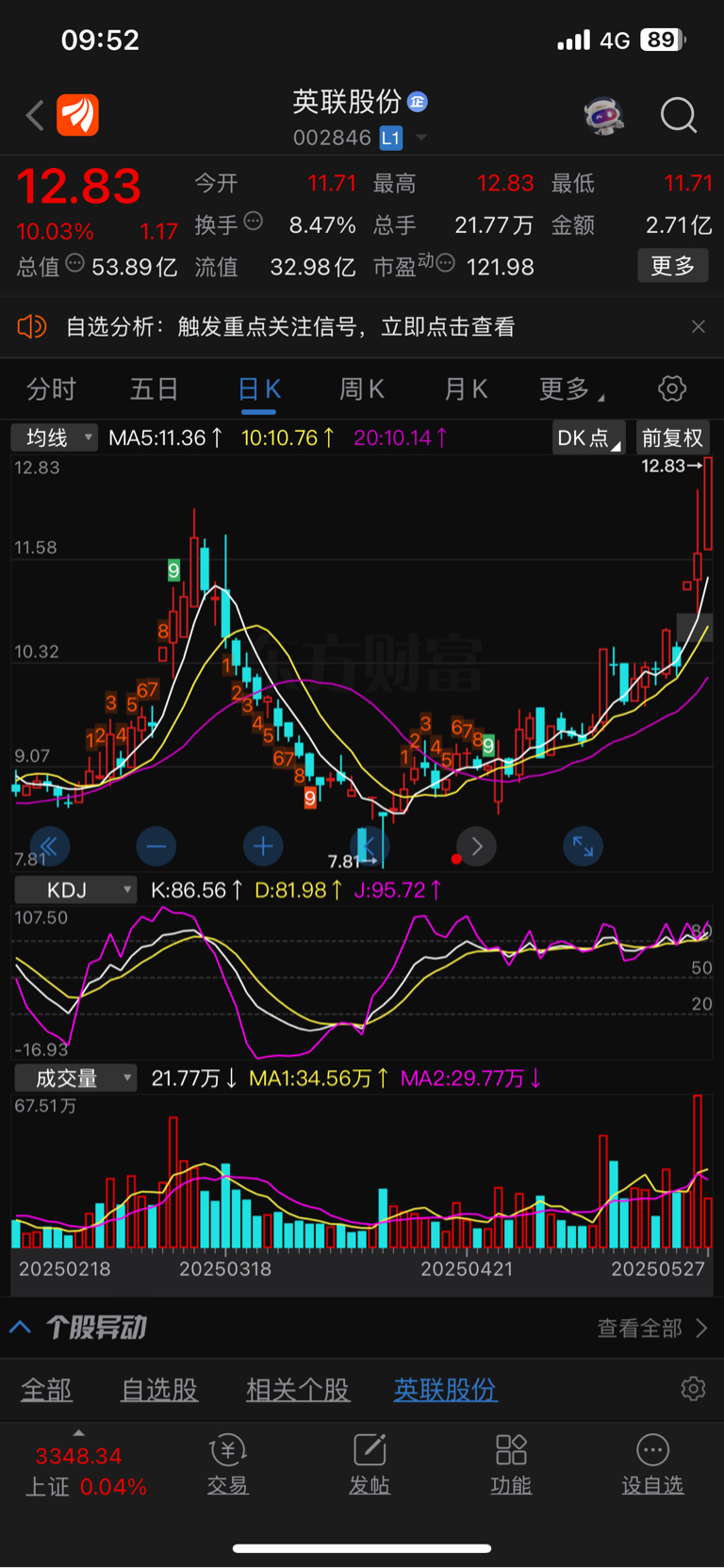724x1568 pixels.
Task: Tap the speaker alert icon
Action: click(32, 327)
